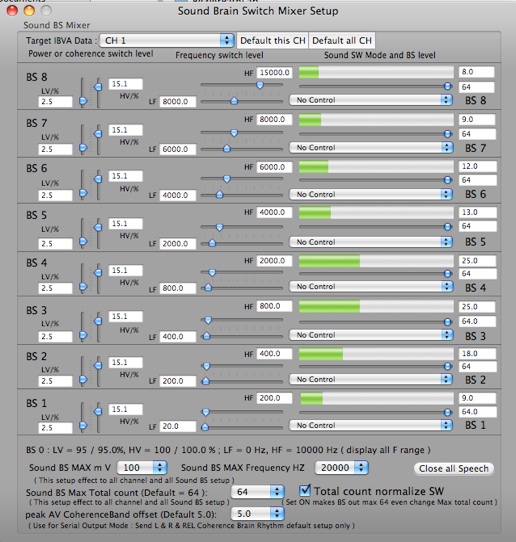Click the Default all CH button
Viewport: 516px width, 542px height.
(x=342, y=40)
